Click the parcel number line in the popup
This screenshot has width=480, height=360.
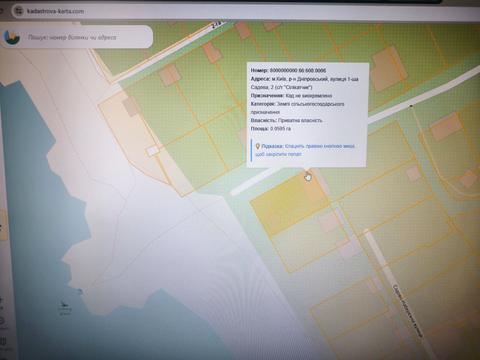point(288,70)
